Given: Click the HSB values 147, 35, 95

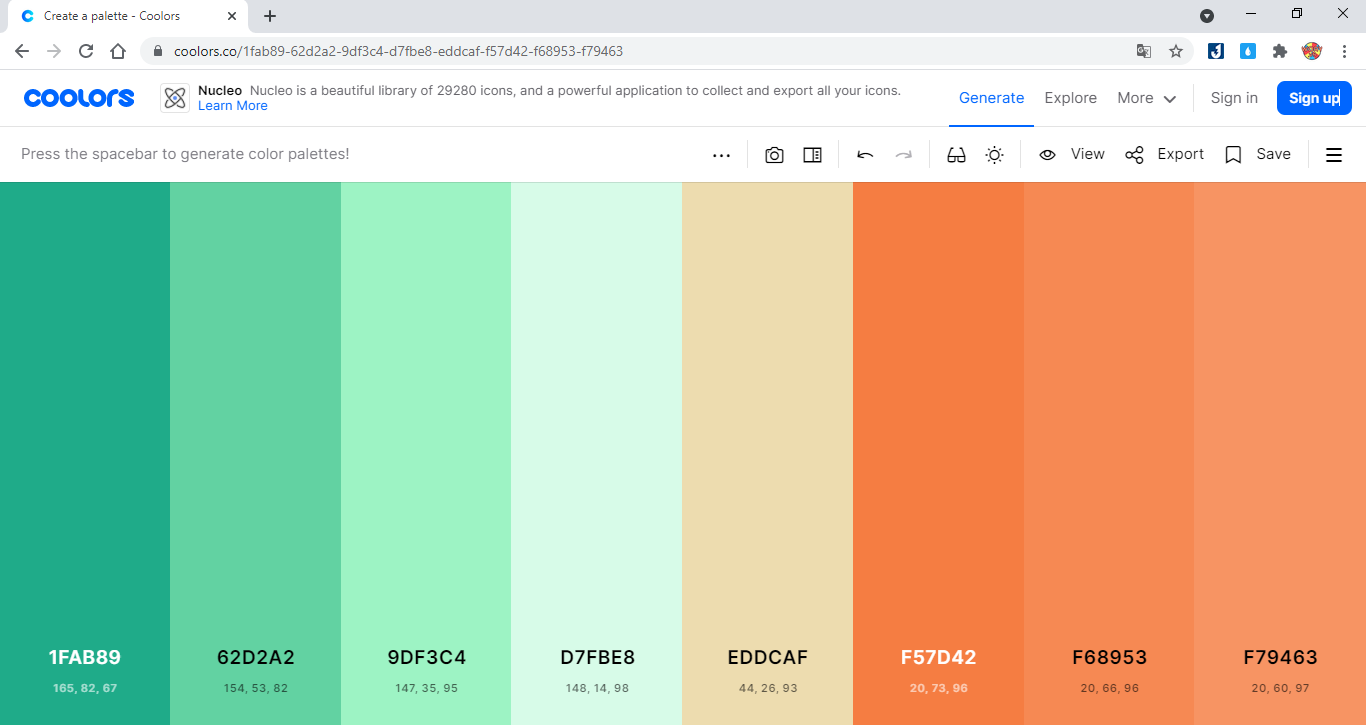Looking at the screenshot, I should tap(426, 689).
